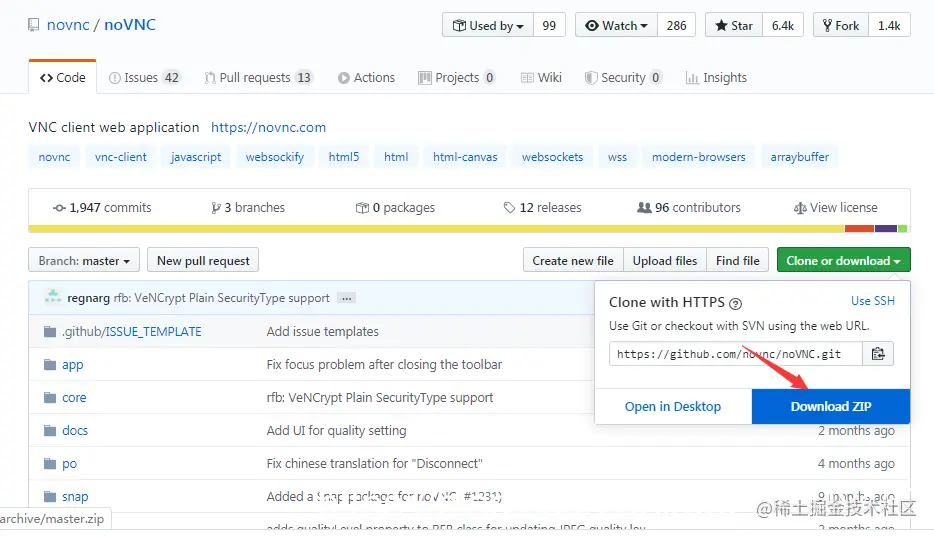
Task: Open the Wiki tab
Action: [541, 77]
